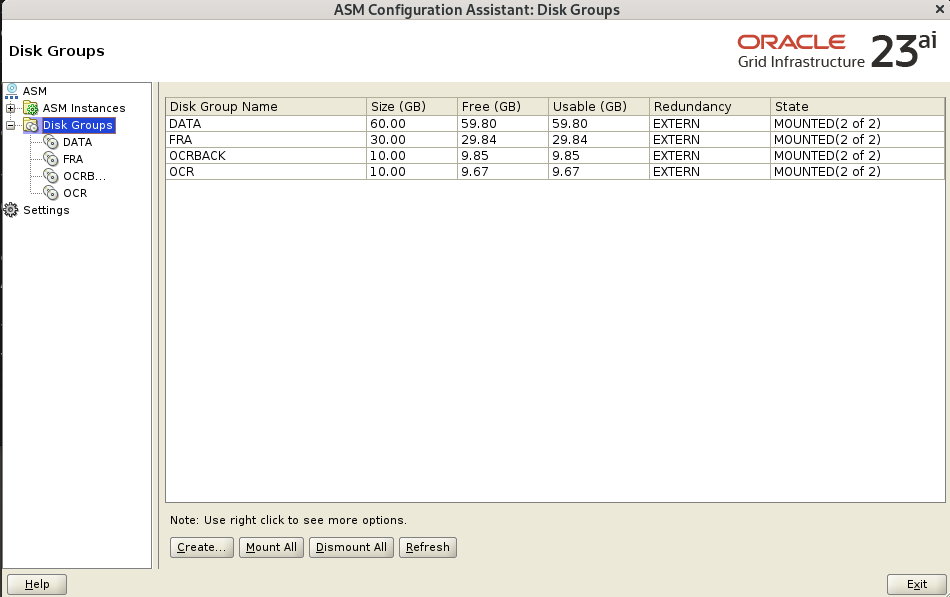Viewport: 950px width, 597px height.
Task: Click the DATA disk group tree icon
Action: pyautogui.click(x=51, y=142)
